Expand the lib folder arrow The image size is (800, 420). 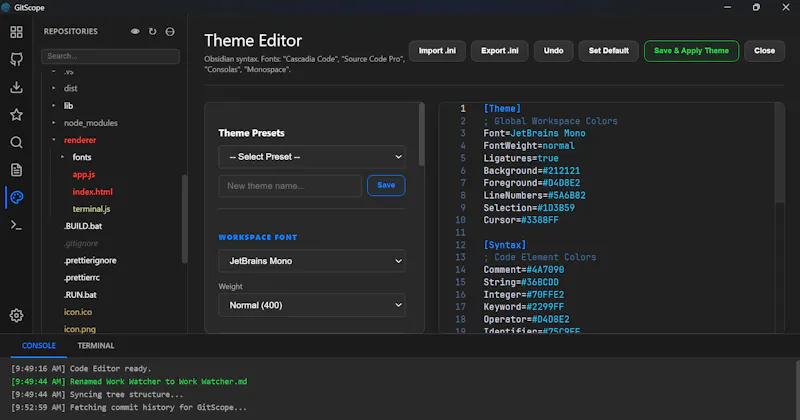[54, 106]
